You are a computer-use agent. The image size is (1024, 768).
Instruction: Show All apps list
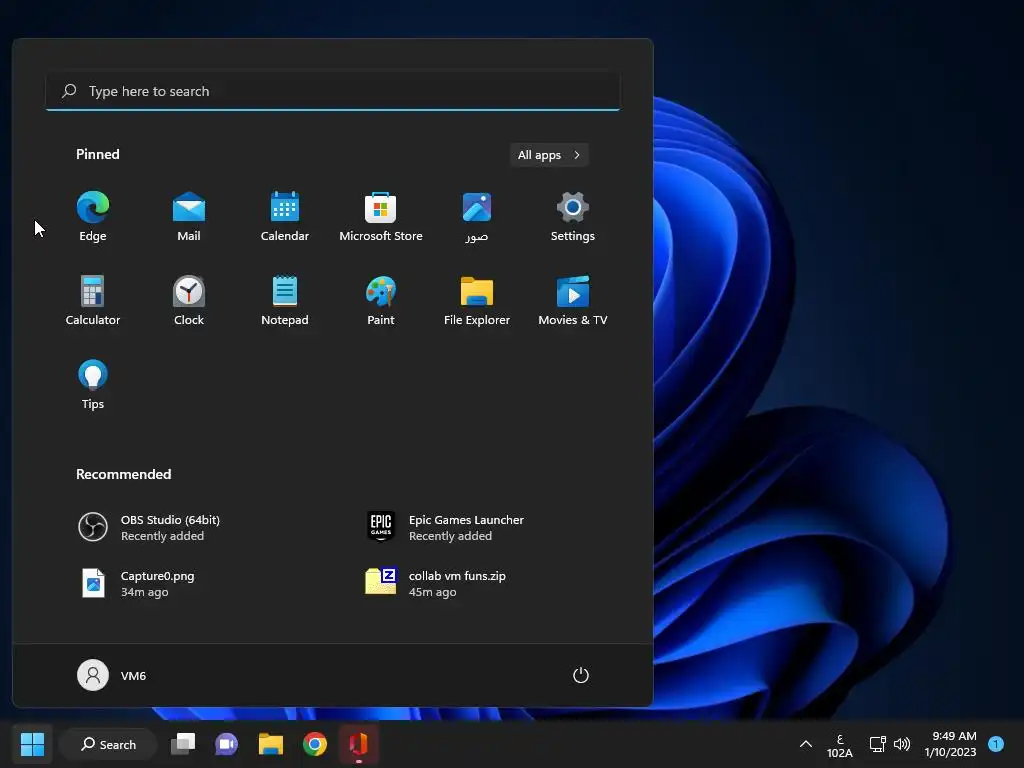549,155
